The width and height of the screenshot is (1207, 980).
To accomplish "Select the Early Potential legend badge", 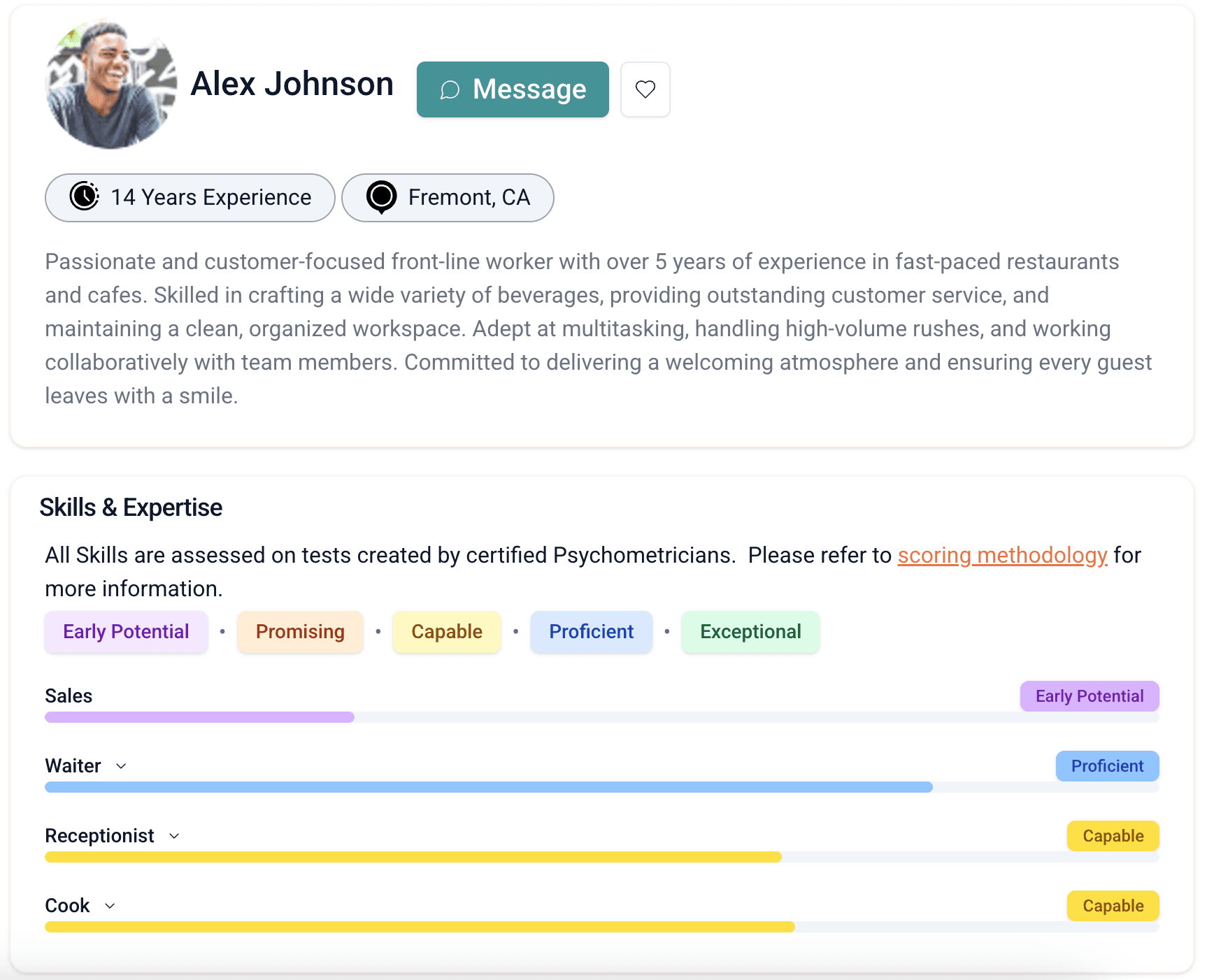I will click(125, 632).
